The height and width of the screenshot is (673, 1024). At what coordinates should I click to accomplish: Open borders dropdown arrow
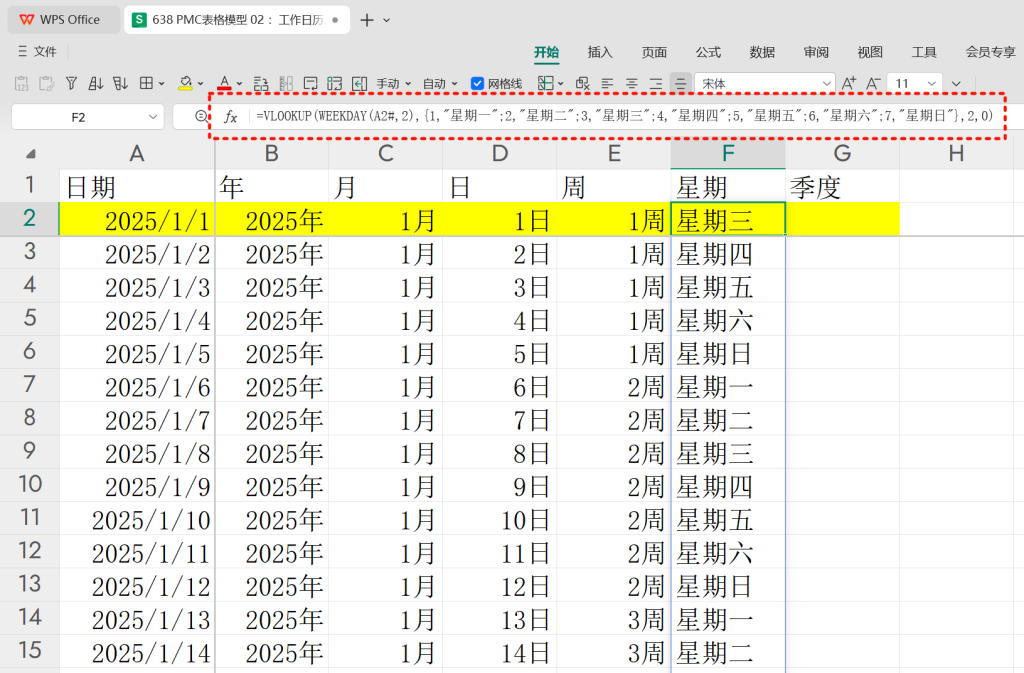click(161, 84)
